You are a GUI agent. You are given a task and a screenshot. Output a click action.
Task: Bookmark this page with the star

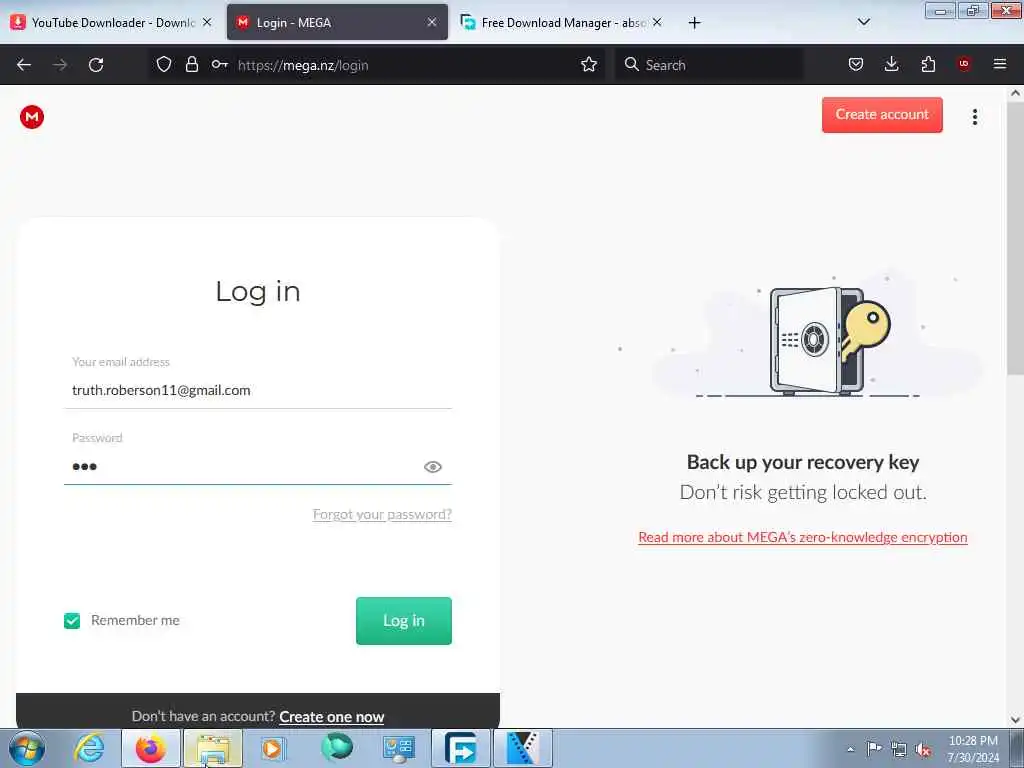click(x=589, y=64)
